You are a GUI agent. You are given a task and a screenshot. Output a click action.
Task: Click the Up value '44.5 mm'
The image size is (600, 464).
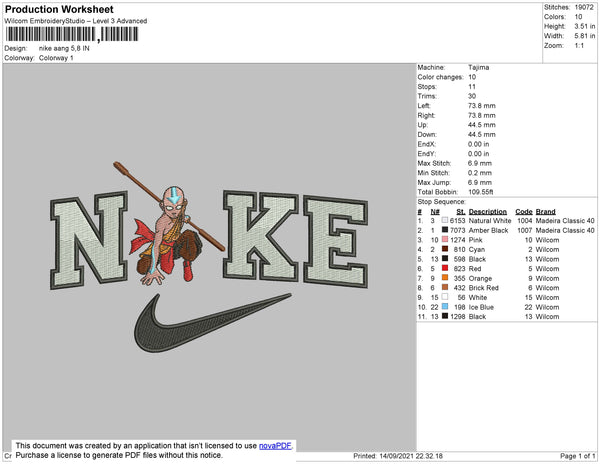[x=482, y=125]
